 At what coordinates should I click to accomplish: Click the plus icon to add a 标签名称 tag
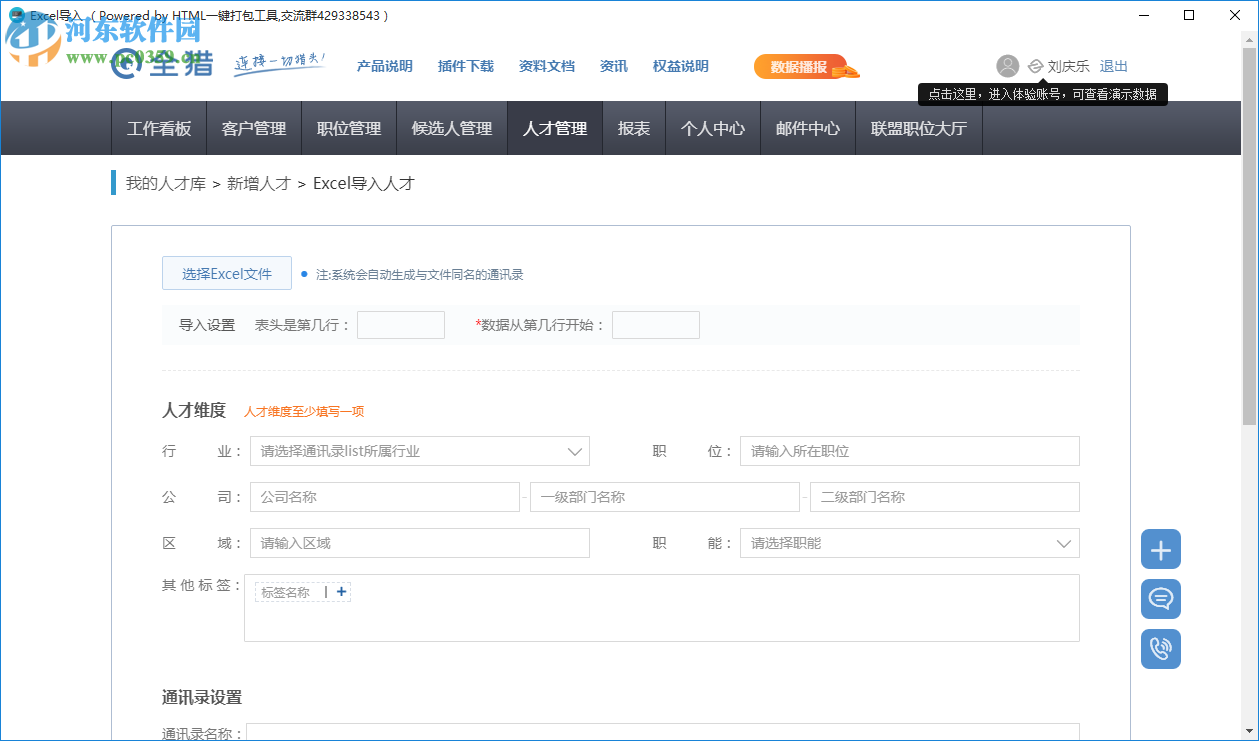pos(340,591)
